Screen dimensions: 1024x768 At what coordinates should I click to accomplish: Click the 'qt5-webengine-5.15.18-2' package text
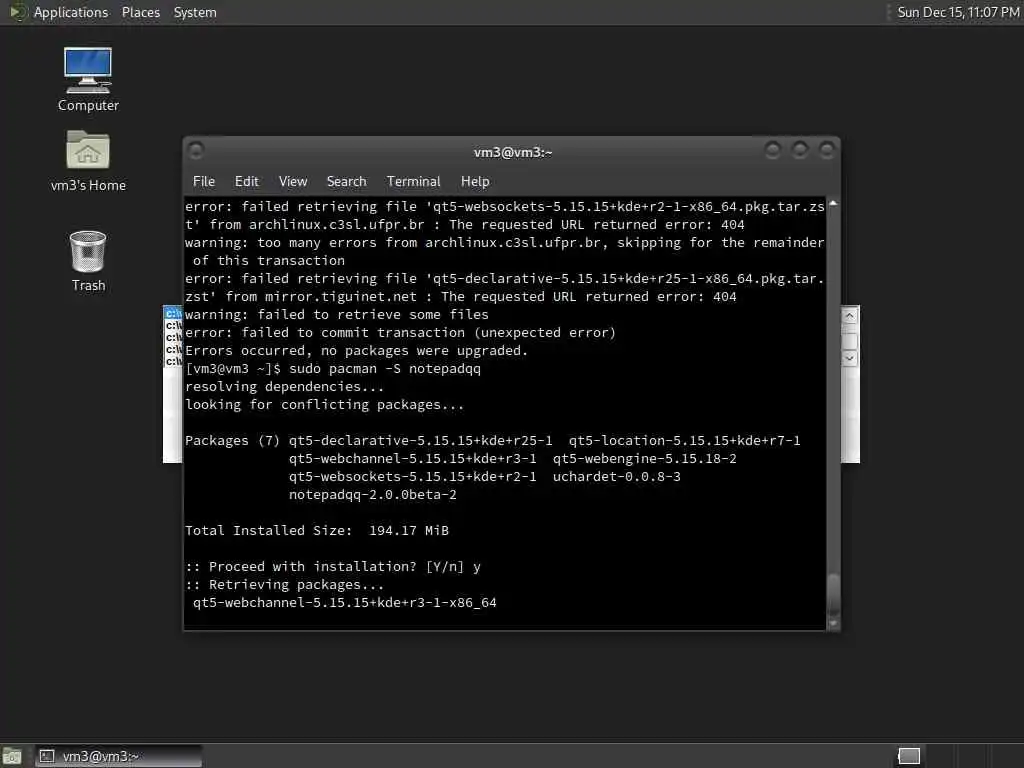(645, 458)
